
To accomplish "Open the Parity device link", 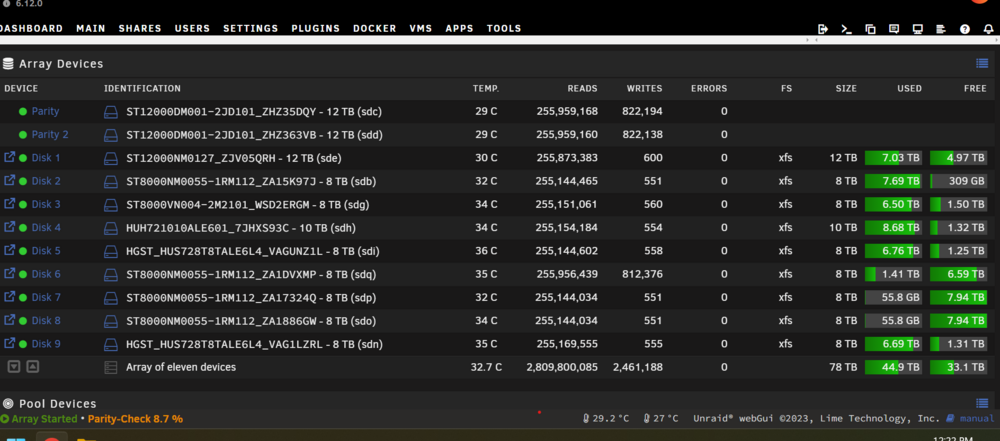I will point(45,111).
